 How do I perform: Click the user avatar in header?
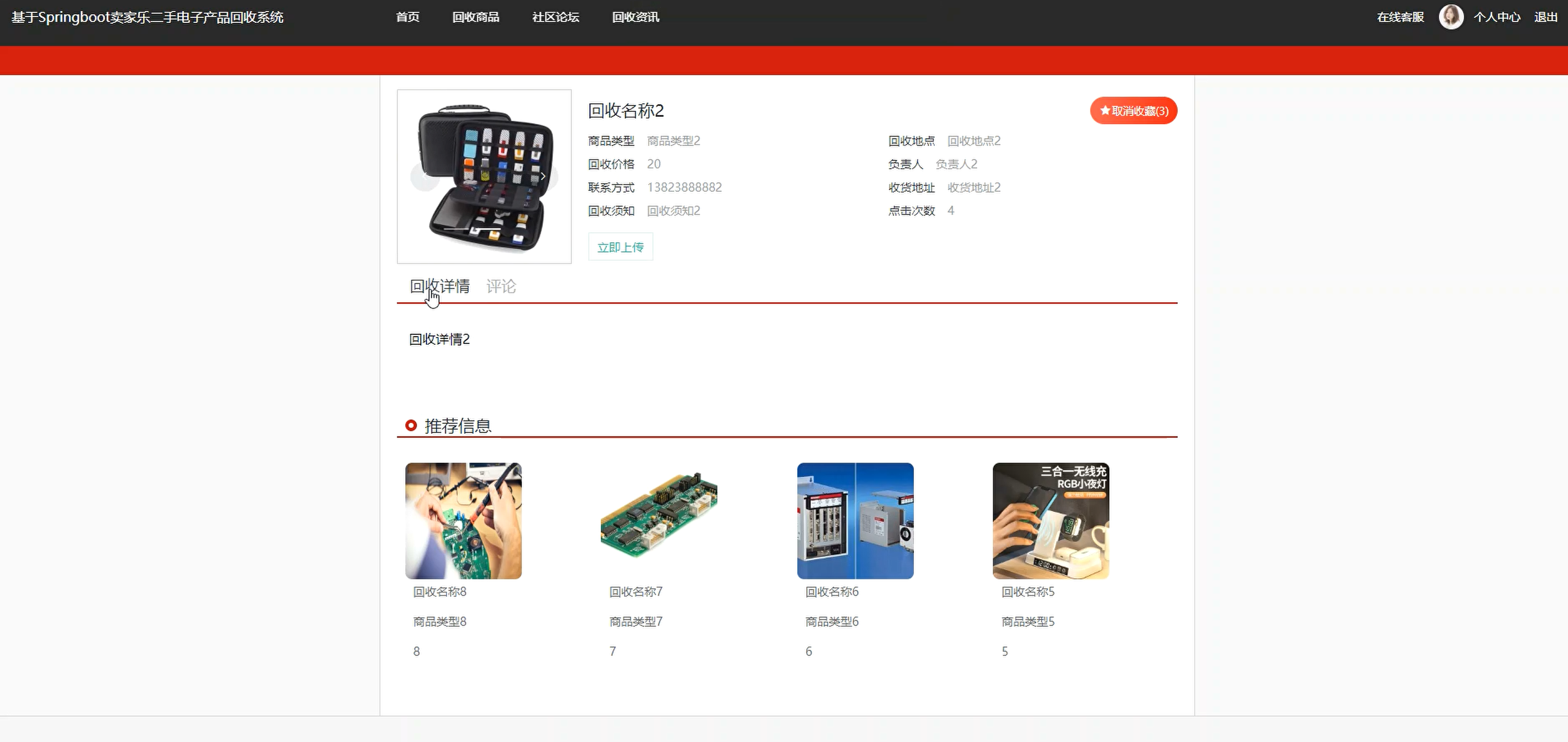pyautogui.click(x=1450, y=17)
